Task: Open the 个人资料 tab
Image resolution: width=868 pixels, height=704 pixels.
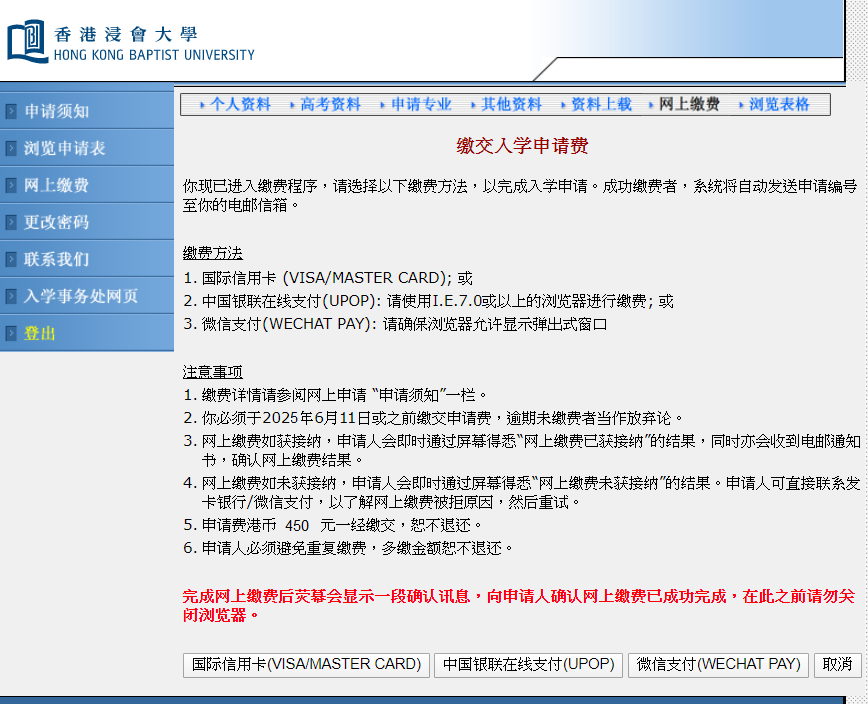Action: pos(240,104)
